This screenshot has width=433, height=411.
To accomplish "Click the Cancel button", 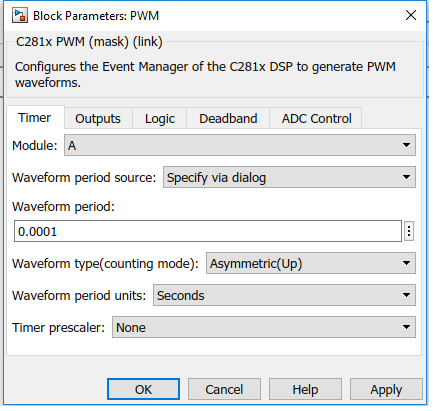I will (x=224, y=389).
